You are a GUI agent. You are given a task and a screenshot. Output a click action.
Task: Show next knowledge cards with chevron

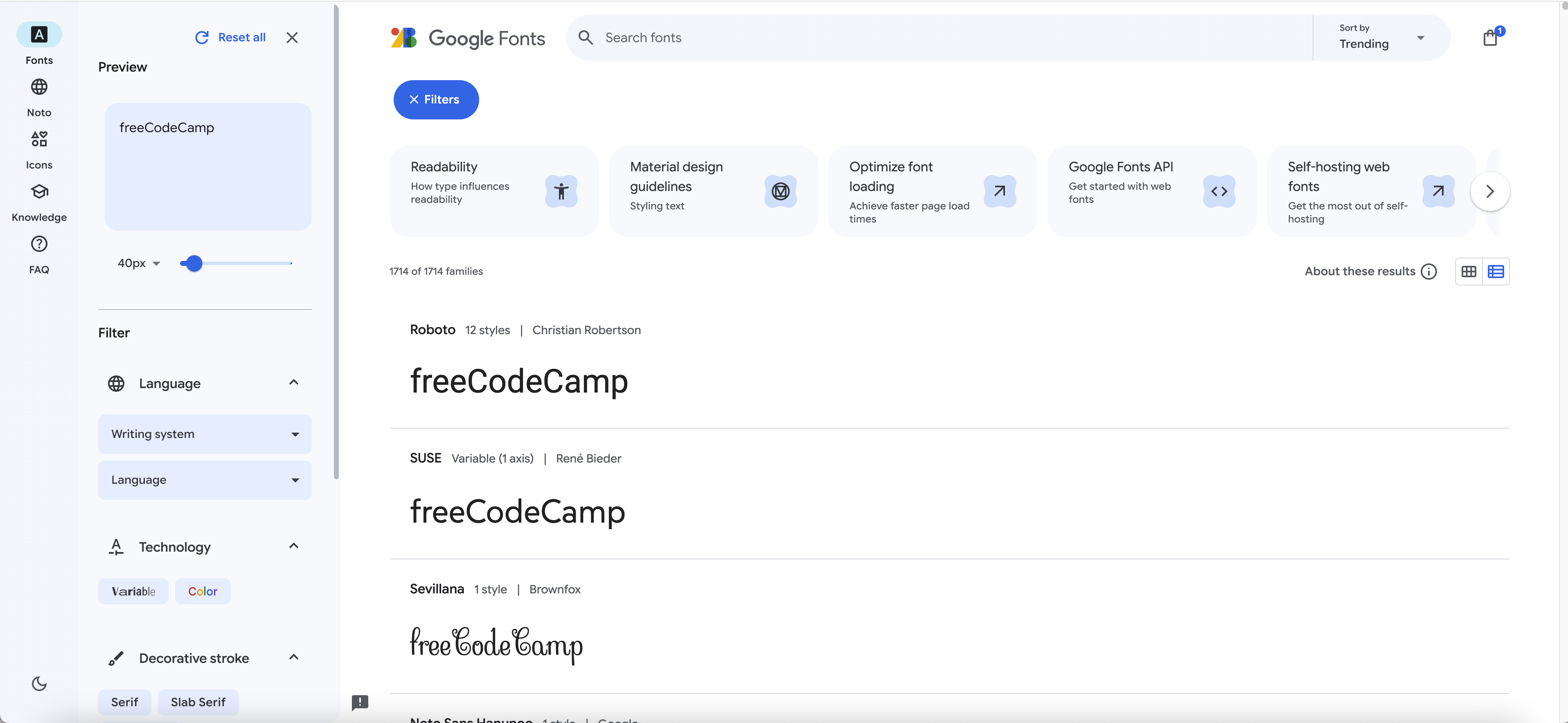(x=1490, y=191)
